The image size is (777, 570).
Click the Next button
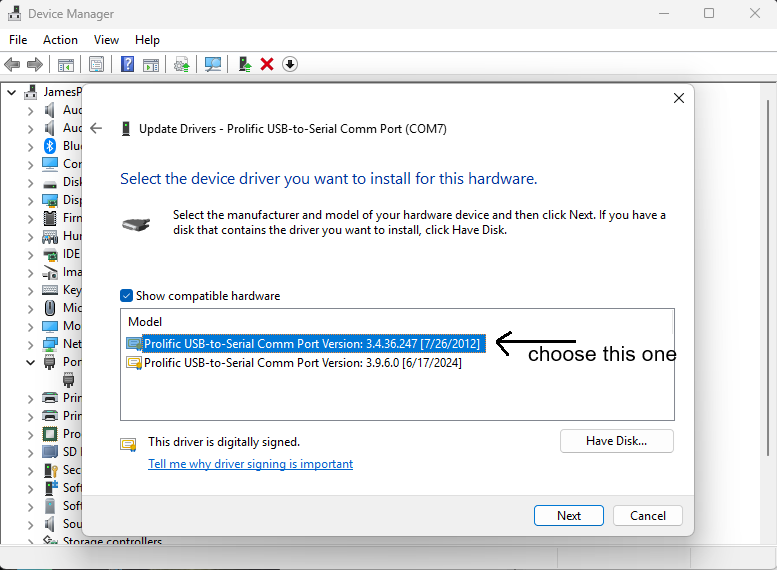coord(569,515)
